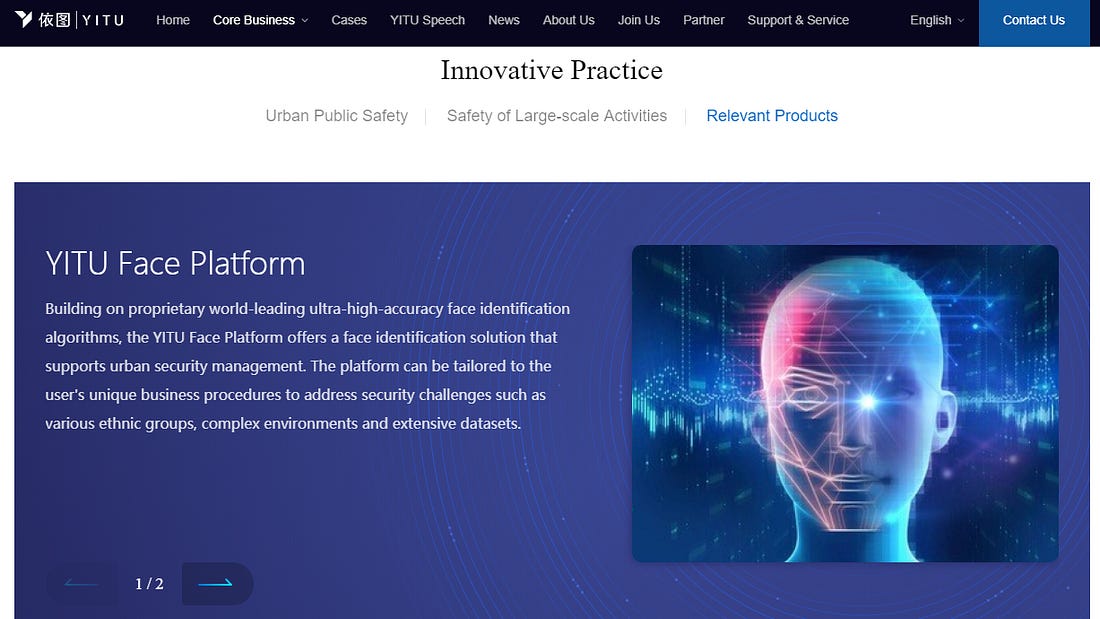Switch to Urban Public Safety tab
This screenshot has width=1100, height=619.
tap(337, 116)
